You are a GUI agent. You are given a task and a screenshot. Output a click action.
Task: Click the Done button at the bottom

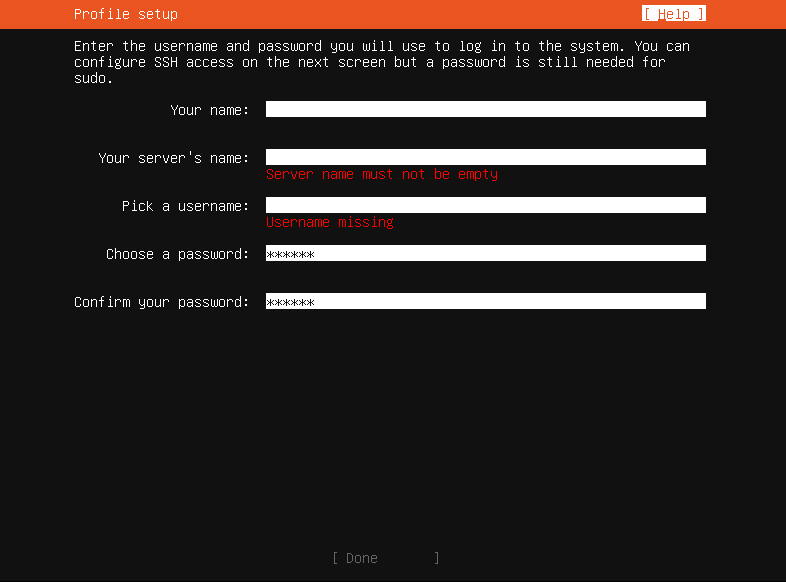[x=385, y=558]
